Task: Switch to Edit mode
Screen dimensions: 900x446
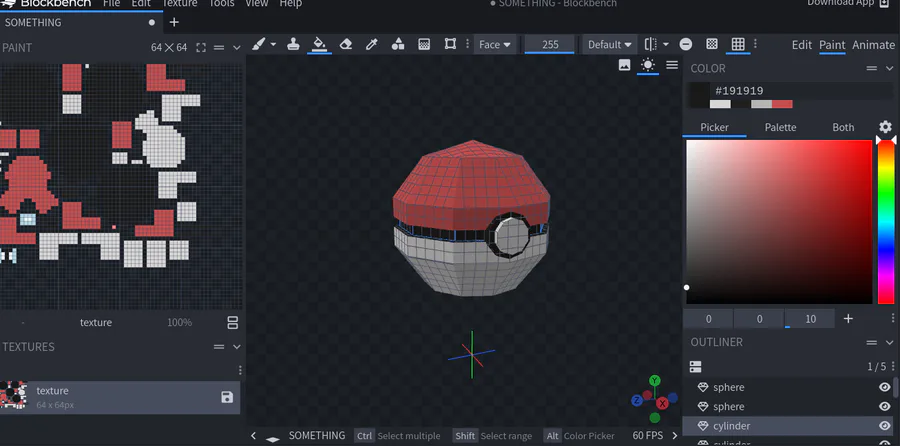Action: click(x=801, y=45)
